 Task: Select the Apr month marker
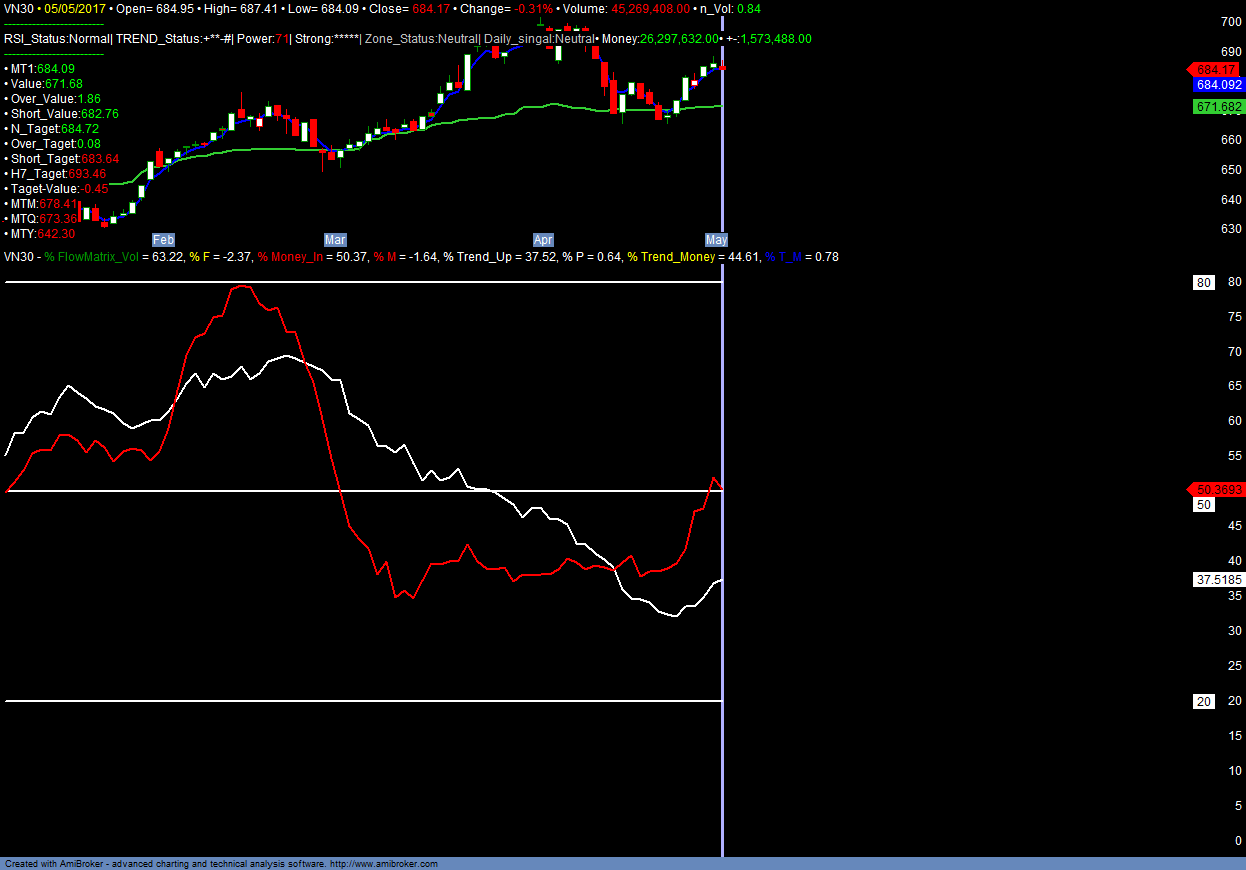543,240
